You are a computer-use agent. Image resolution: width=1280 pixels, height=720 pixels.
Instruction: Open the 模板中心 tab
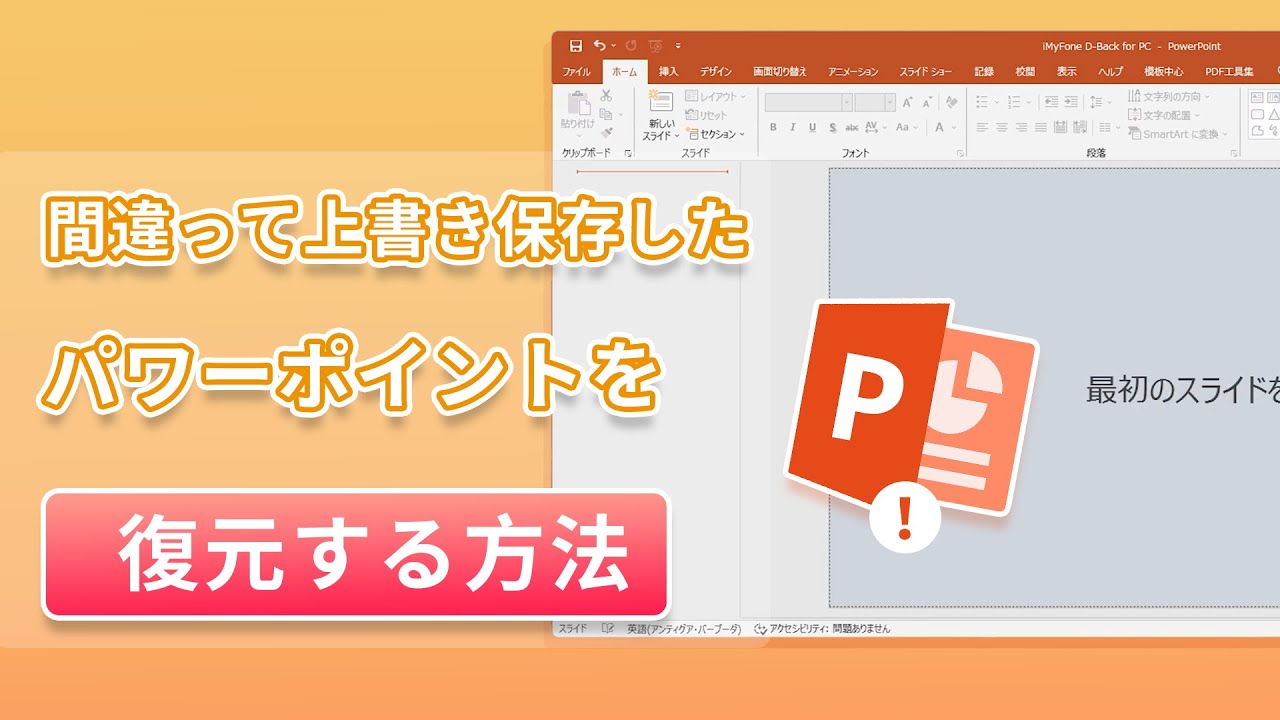tap(1163, 72)
